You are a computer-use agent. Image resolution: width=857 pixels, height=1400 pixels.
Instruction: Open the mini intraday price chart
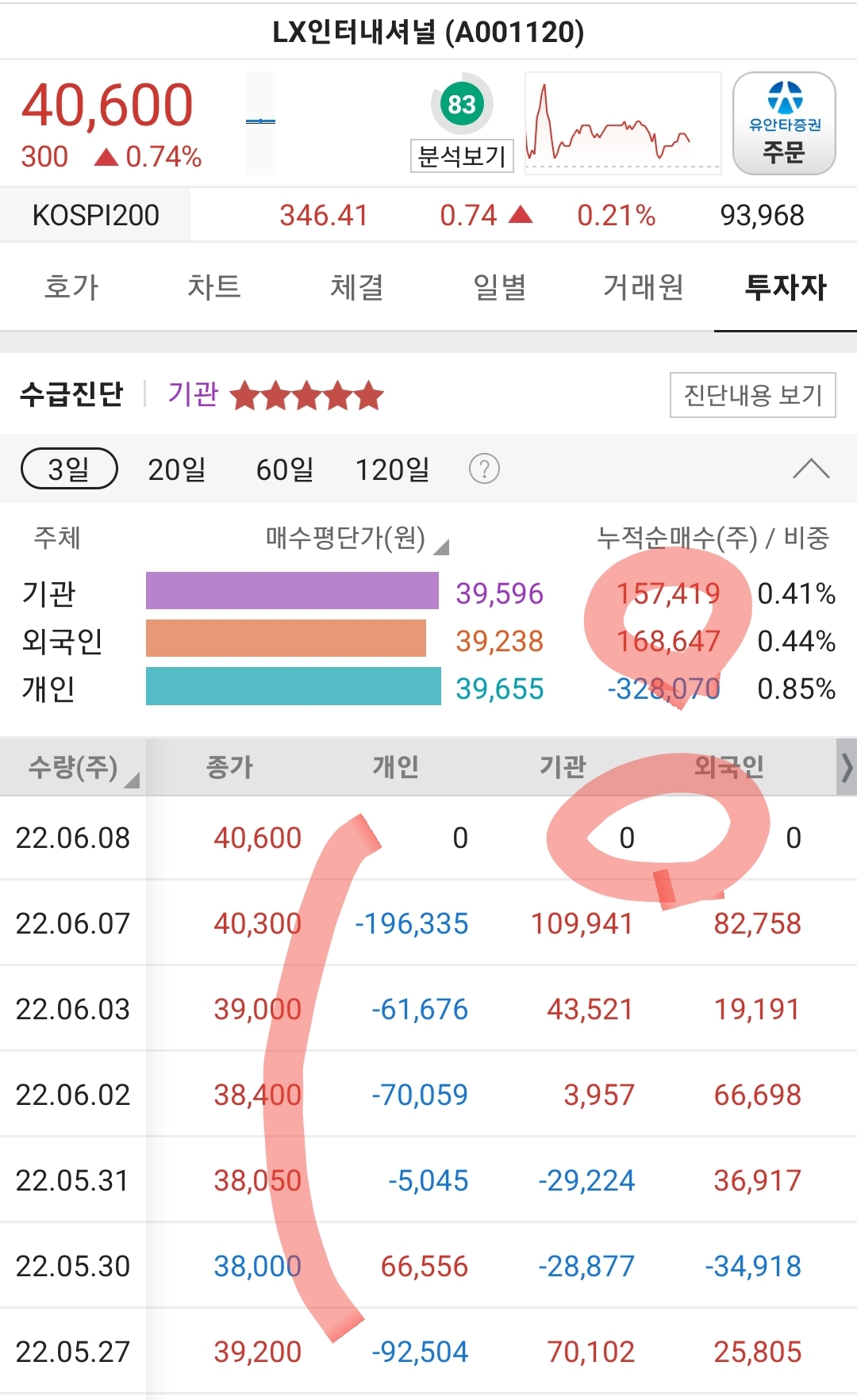pos(623,123)
